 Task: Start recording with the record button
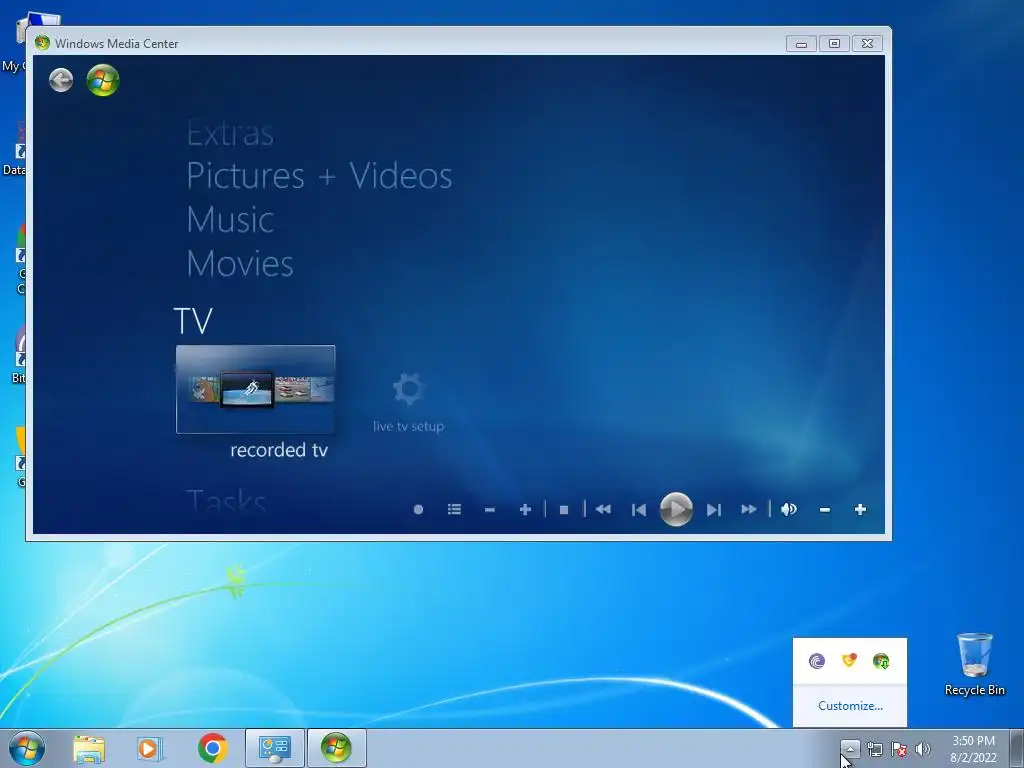coord(419,509)
